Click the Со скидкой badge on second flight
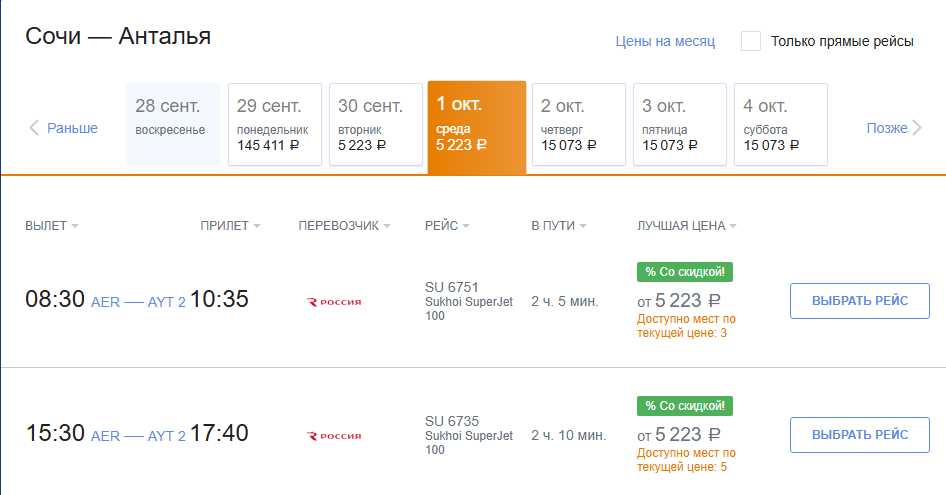 (685, 406)
